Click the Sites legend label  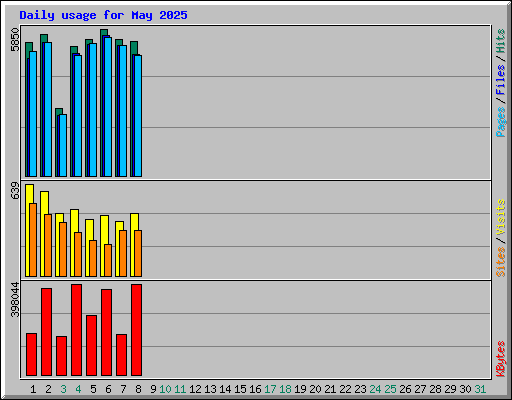[x=501, y=262]
